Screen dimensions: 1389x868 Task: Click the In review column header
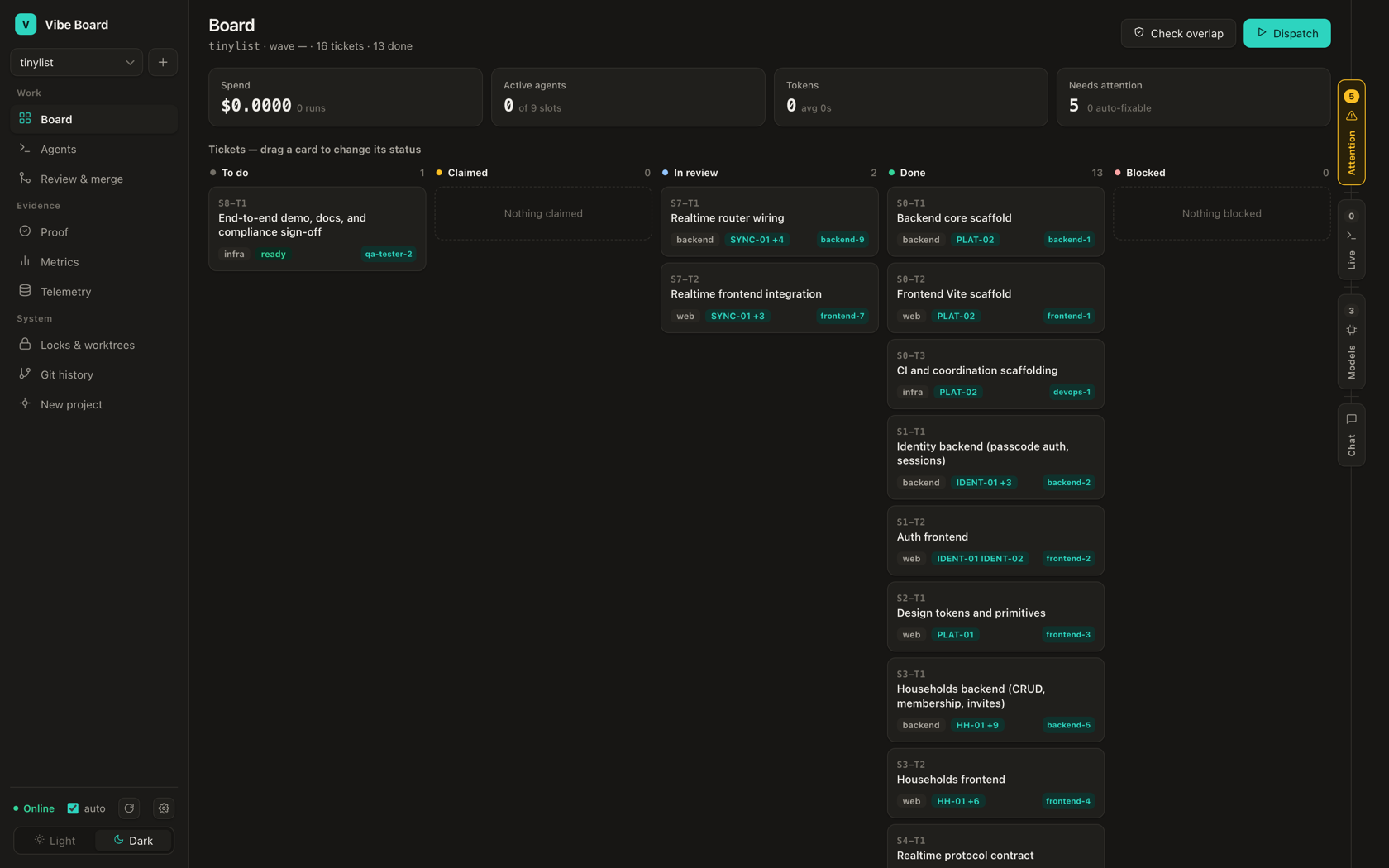click(769, 173)
